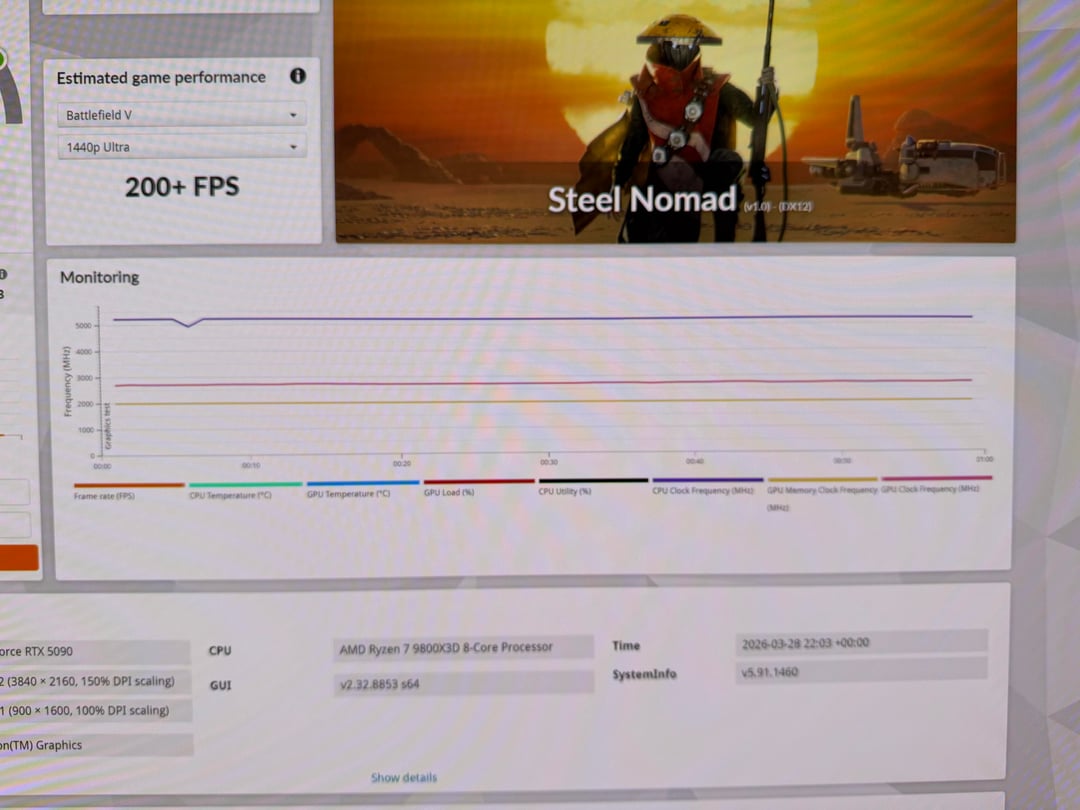Hide the CPU Utility (%) graph line
This screenshot has height=810, width=1080.
click(565, 491)
